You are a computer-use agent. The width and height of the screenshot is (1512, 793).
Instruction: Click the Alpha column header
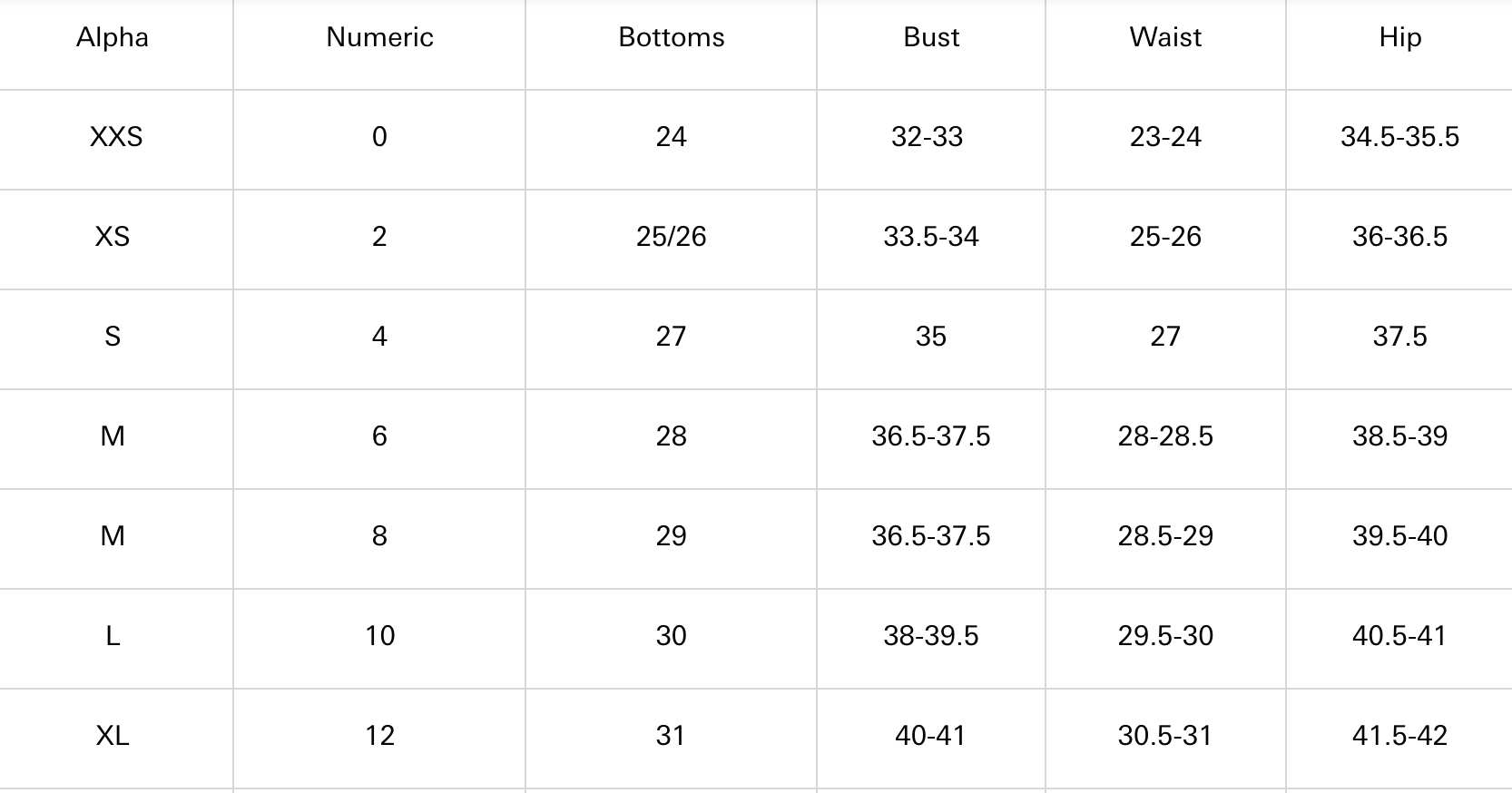click(113, 37)
